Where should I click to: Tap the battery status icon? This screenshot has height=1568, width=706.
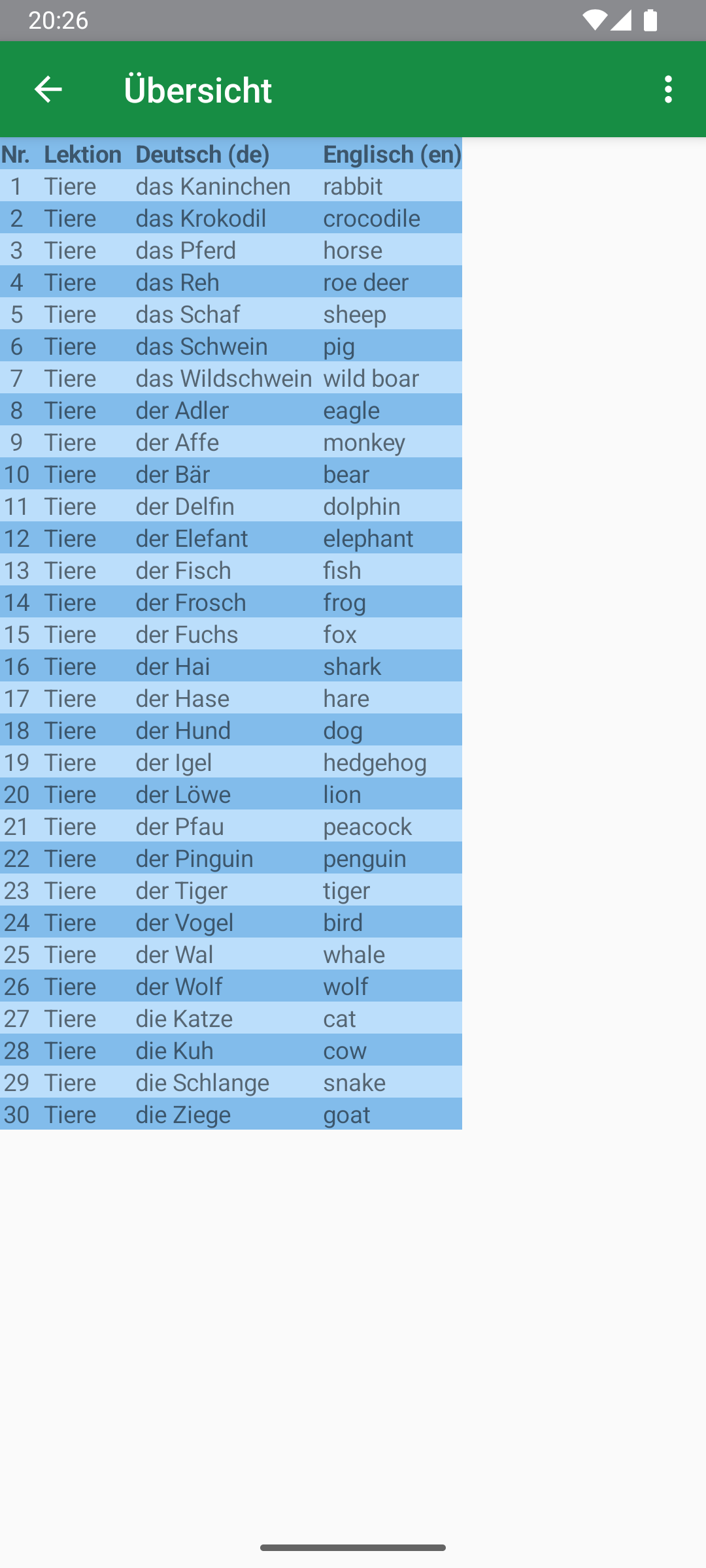[650, 20]
